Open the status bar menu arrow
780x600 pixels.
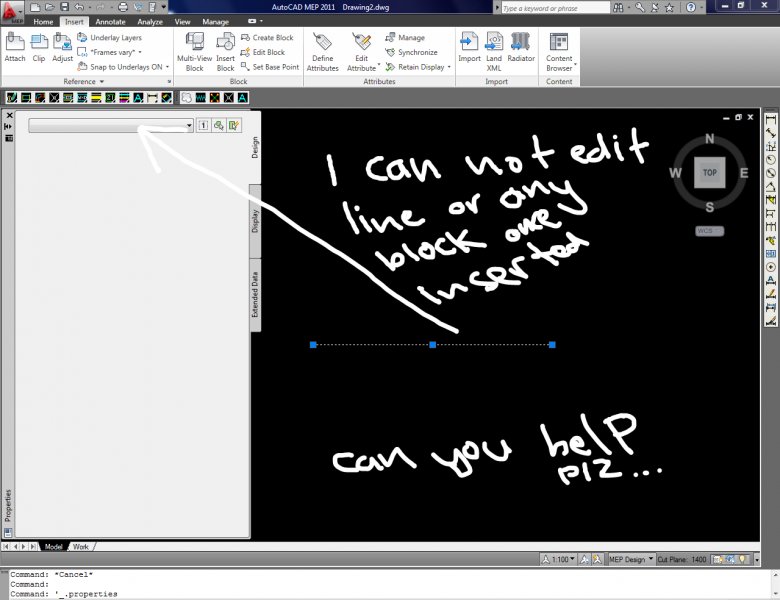pos(757,560)
